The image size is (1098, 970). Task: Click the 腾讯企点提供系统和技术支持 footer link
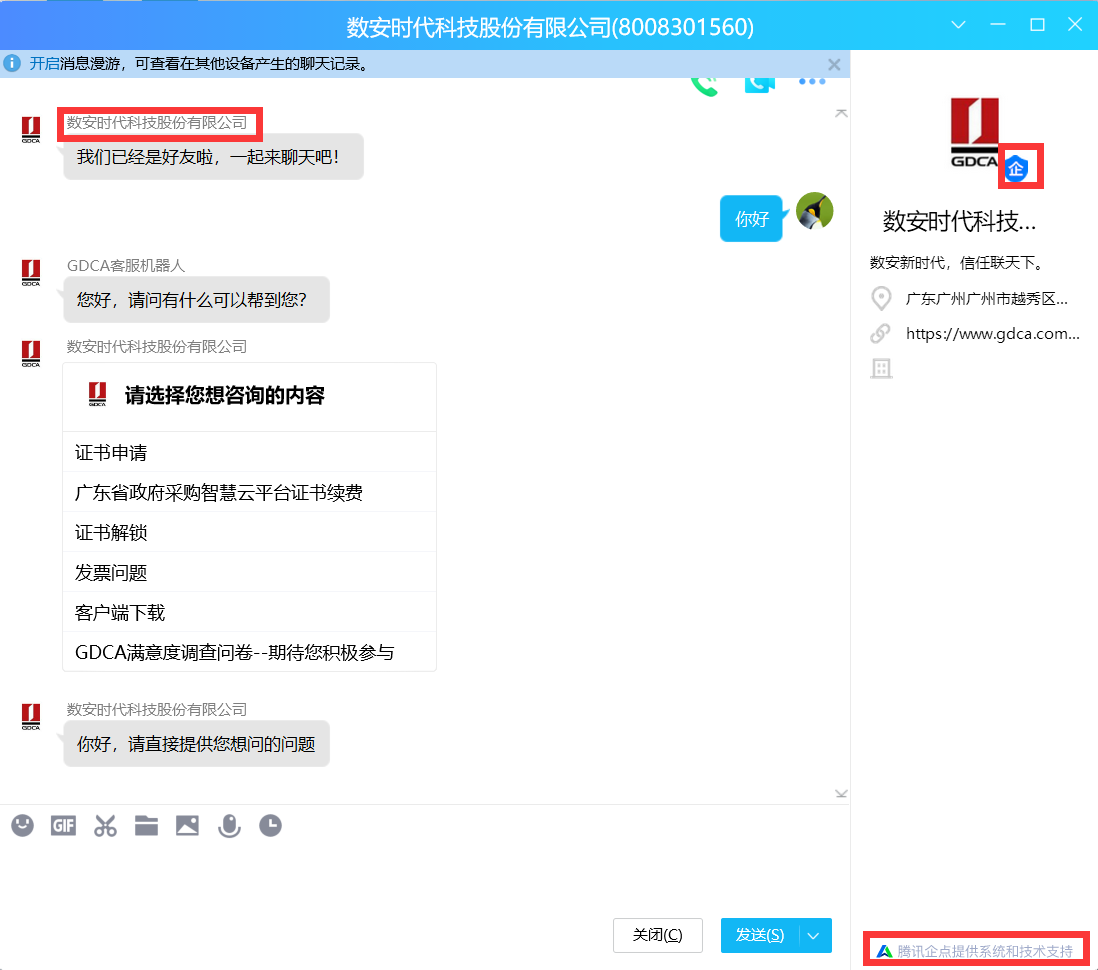coord(985,951)
